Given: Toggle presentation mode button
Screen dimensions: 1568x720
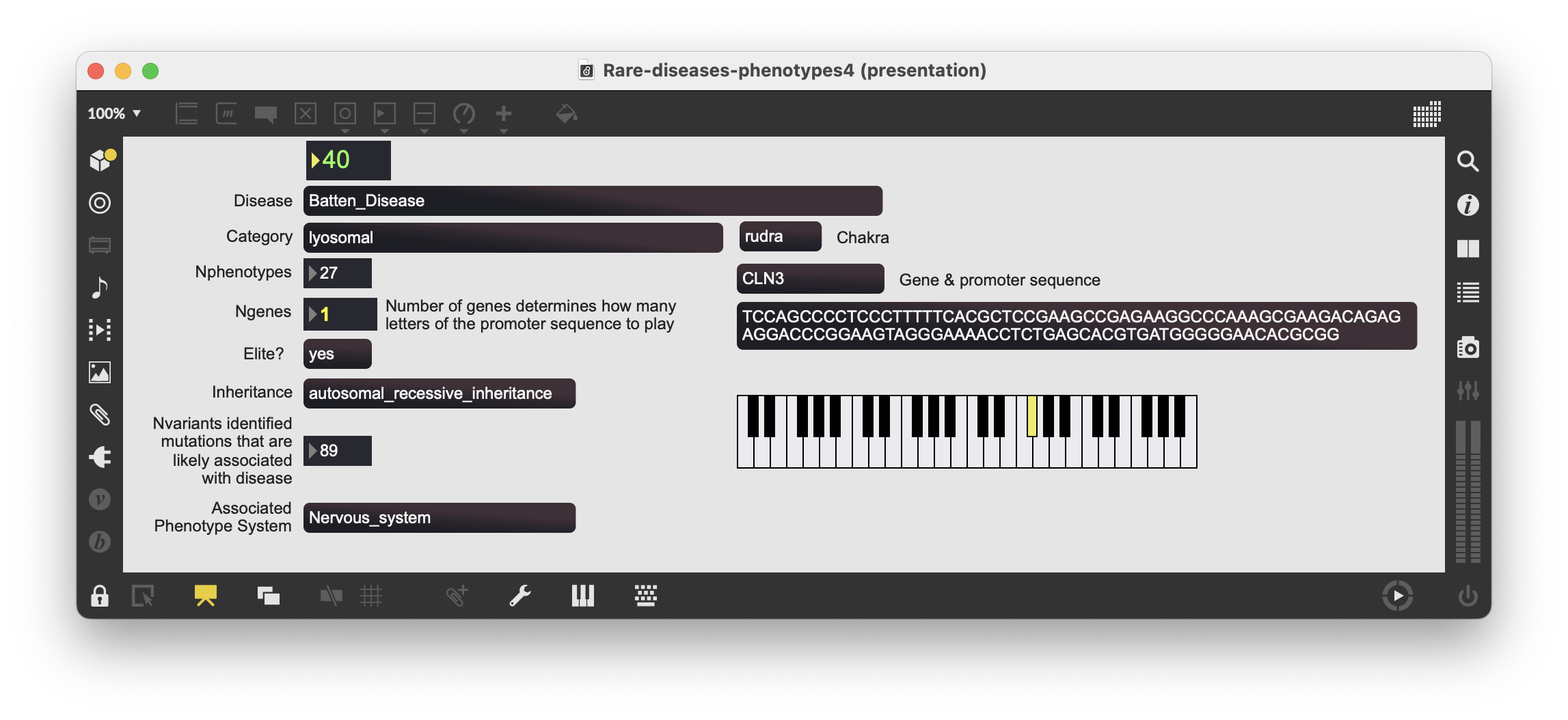Looking at the screenshot, I should point(205,596).
